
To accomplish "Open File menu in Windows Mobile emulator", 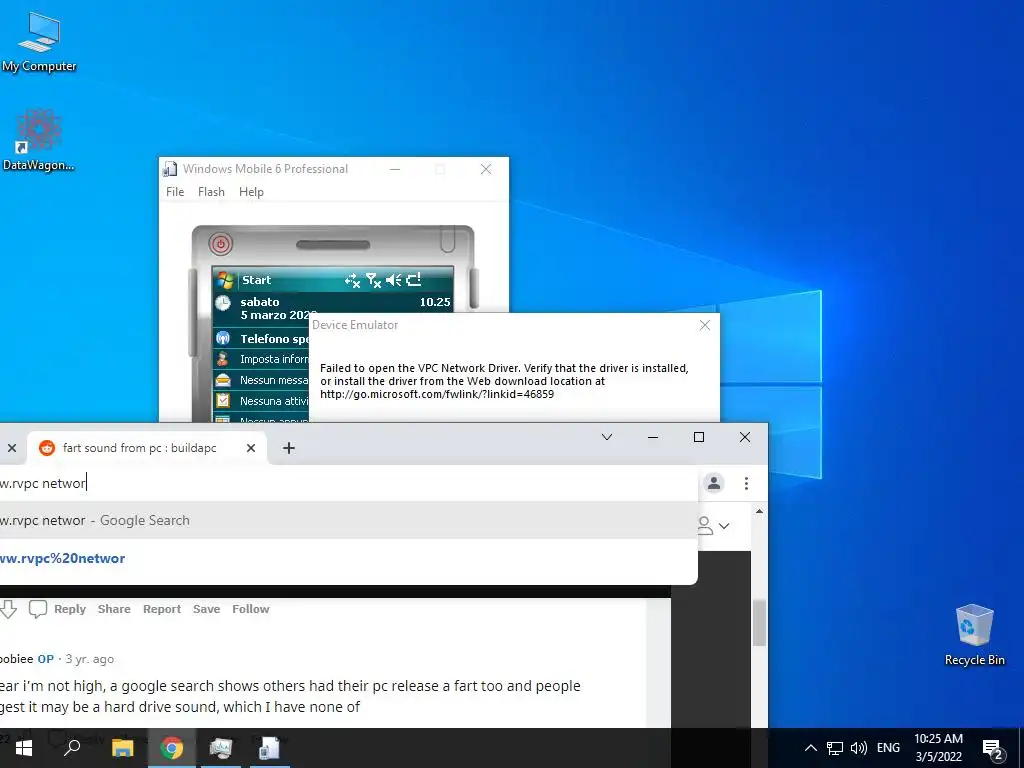I will coord(175,192).
